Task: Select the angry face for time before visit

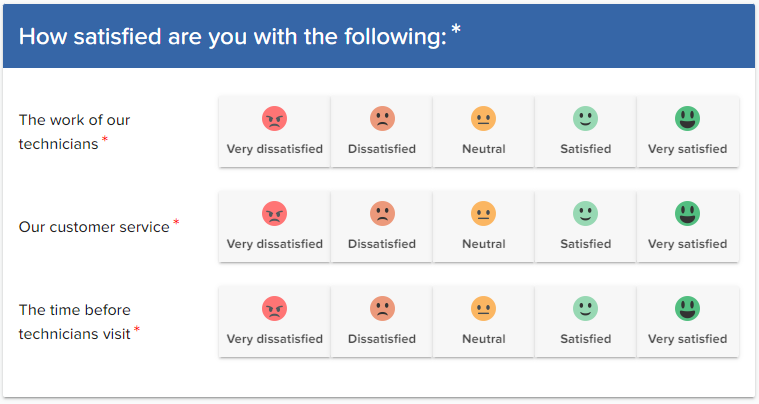Action: (274, 308)
